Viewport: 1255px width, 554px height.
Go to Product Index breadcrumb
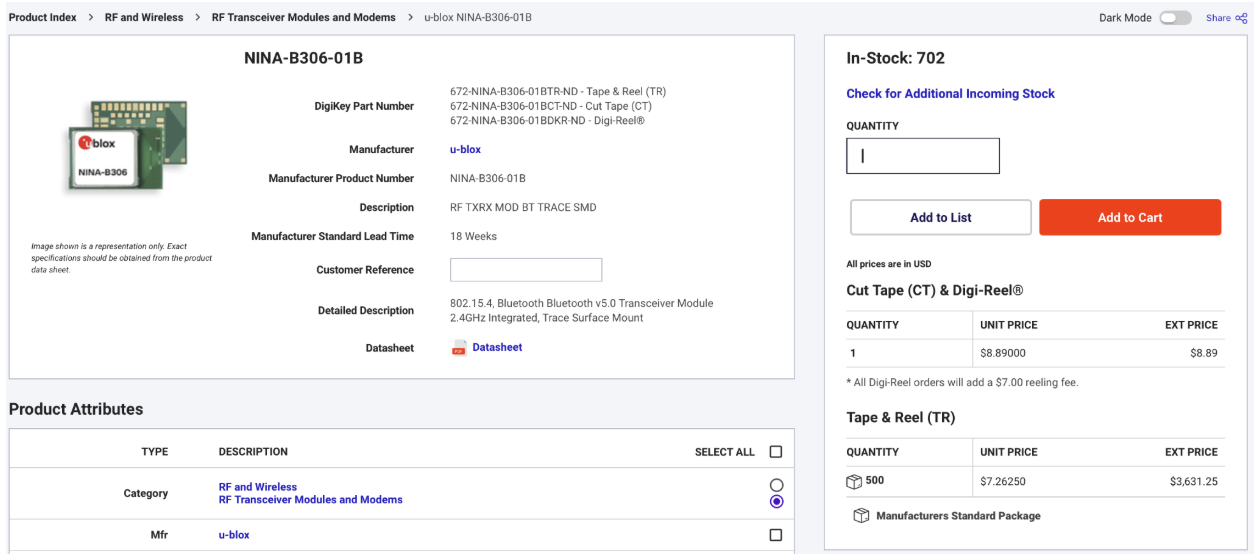43,17
